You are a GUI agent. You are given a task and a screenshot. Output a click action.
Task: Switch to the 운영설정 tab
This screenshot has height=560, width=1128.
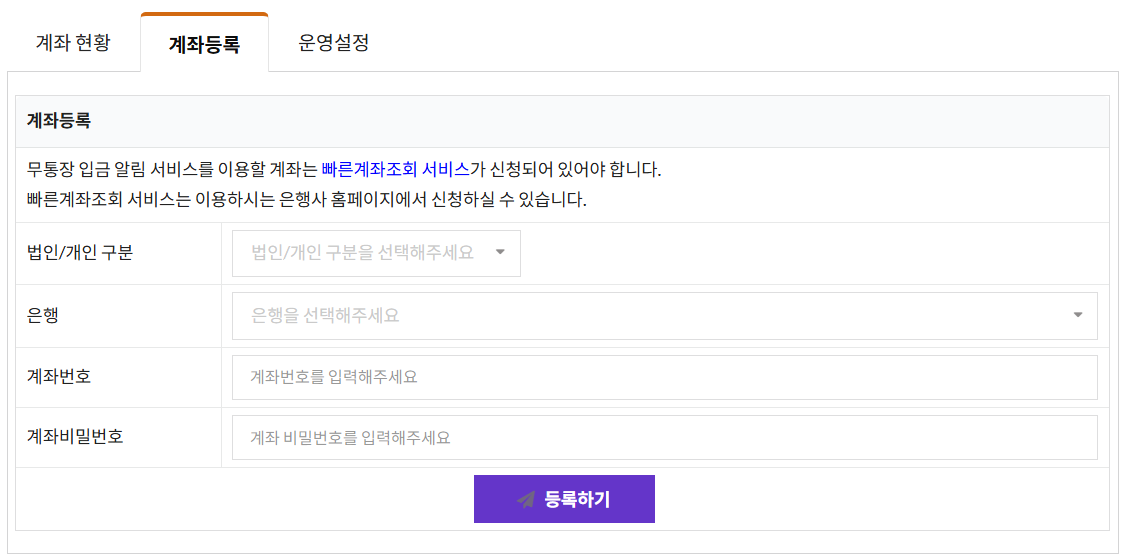point(334,43)
